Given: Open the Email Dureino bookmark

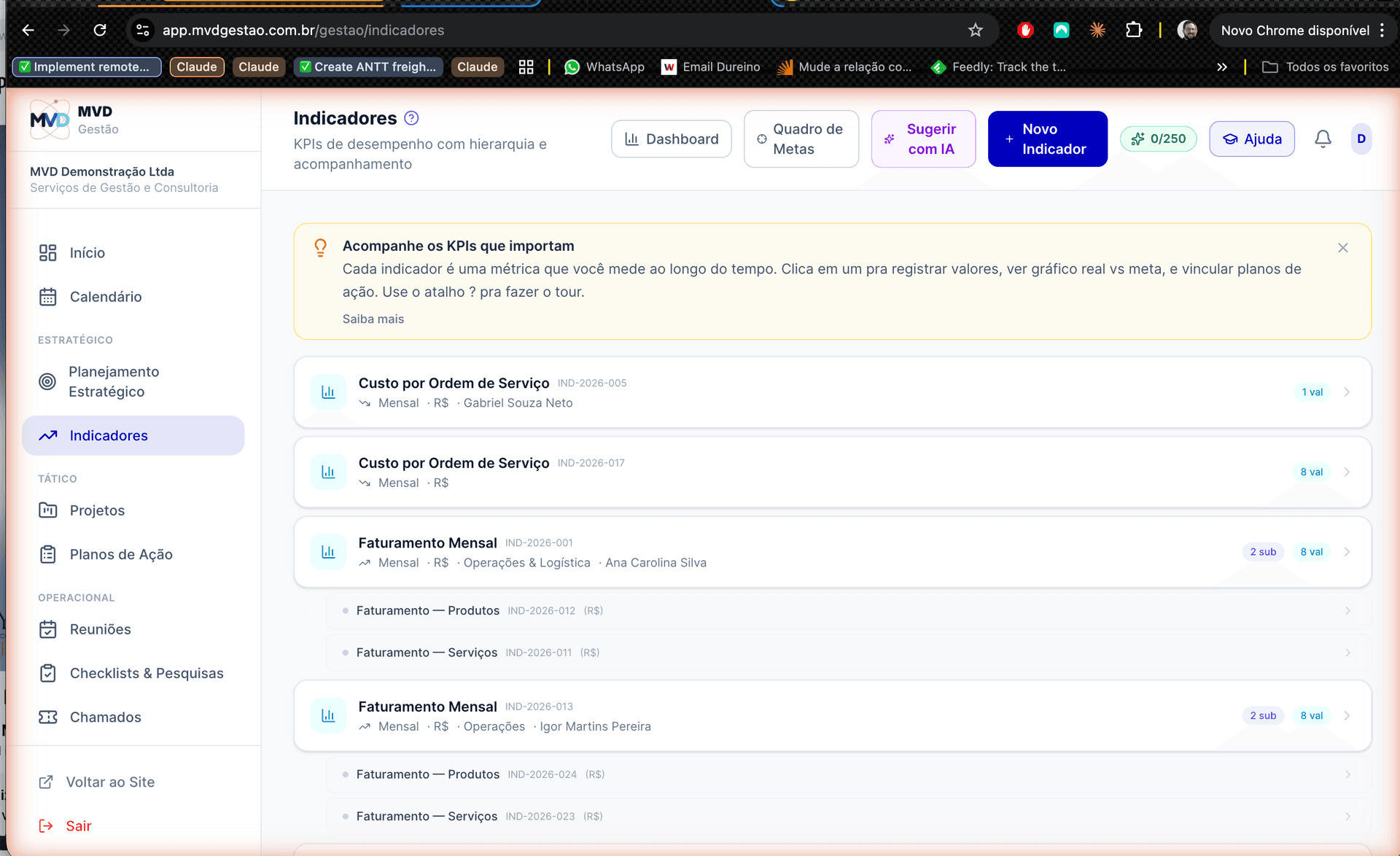Looking at the screenshot, I should (x=710, y=67).
